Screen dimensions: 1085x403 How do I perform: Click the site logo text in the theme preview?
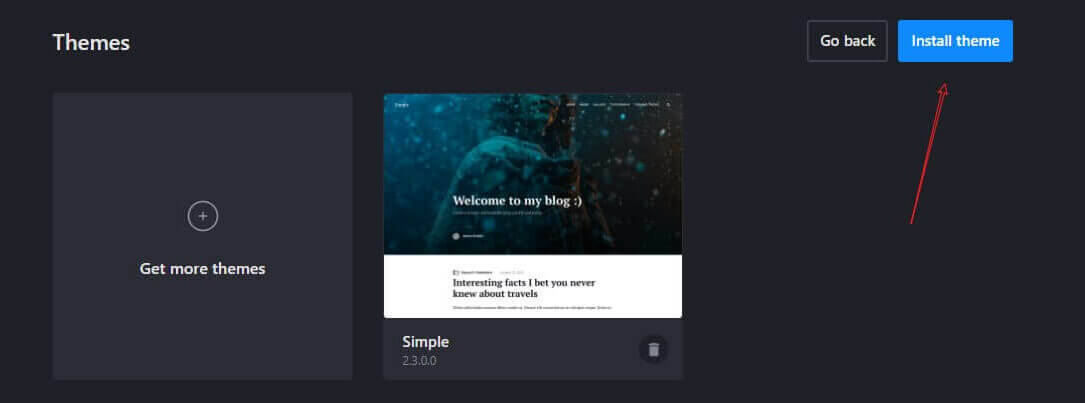click(401, 105)
